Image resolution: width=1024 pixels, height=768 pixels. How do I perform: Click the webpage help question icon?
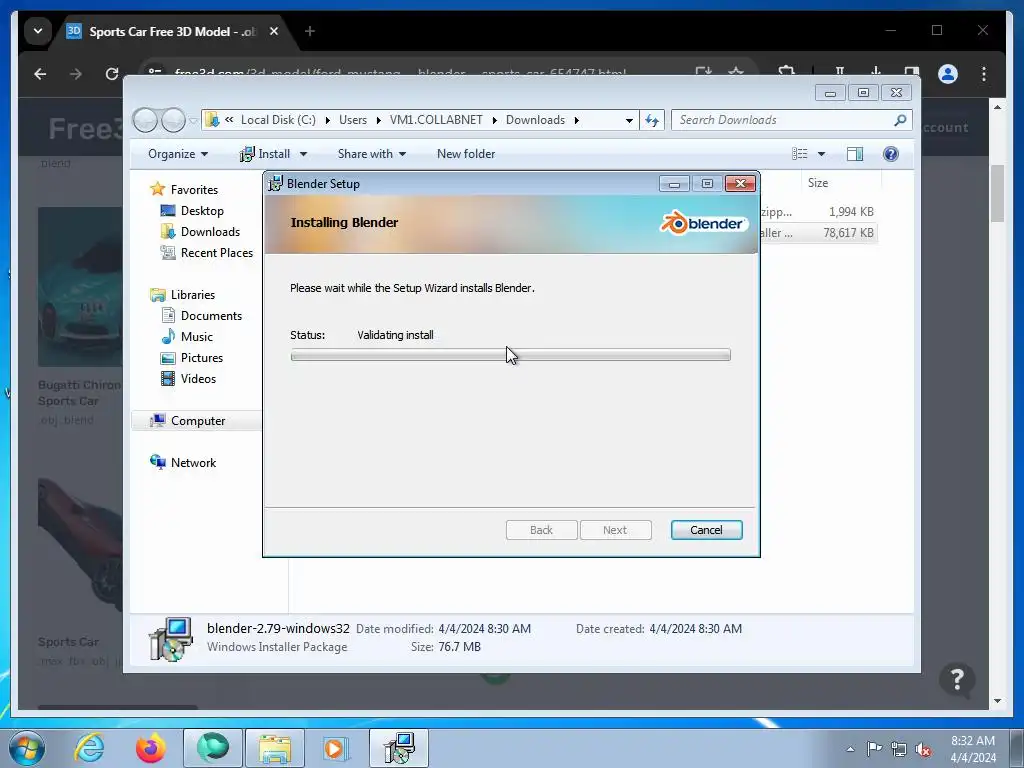(957, 679)
